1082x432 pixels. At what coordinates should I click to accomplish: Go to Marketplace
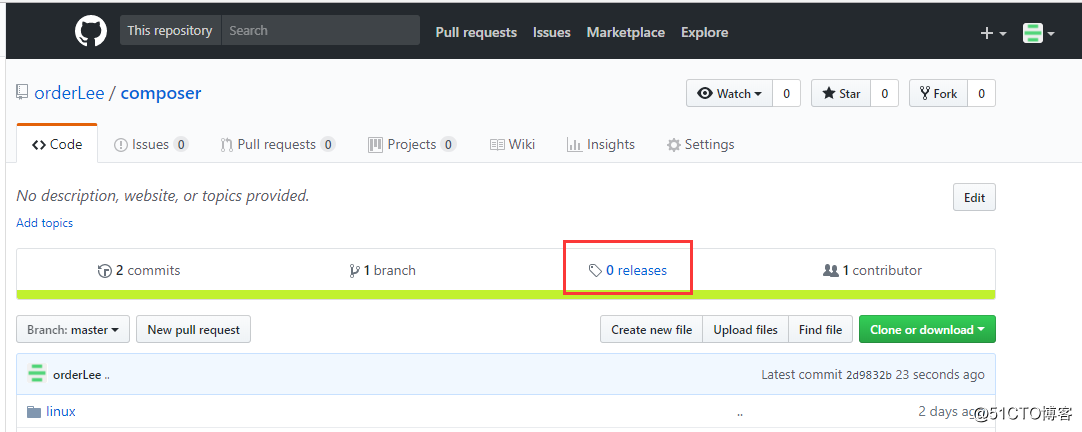click(x=626, y=32)
